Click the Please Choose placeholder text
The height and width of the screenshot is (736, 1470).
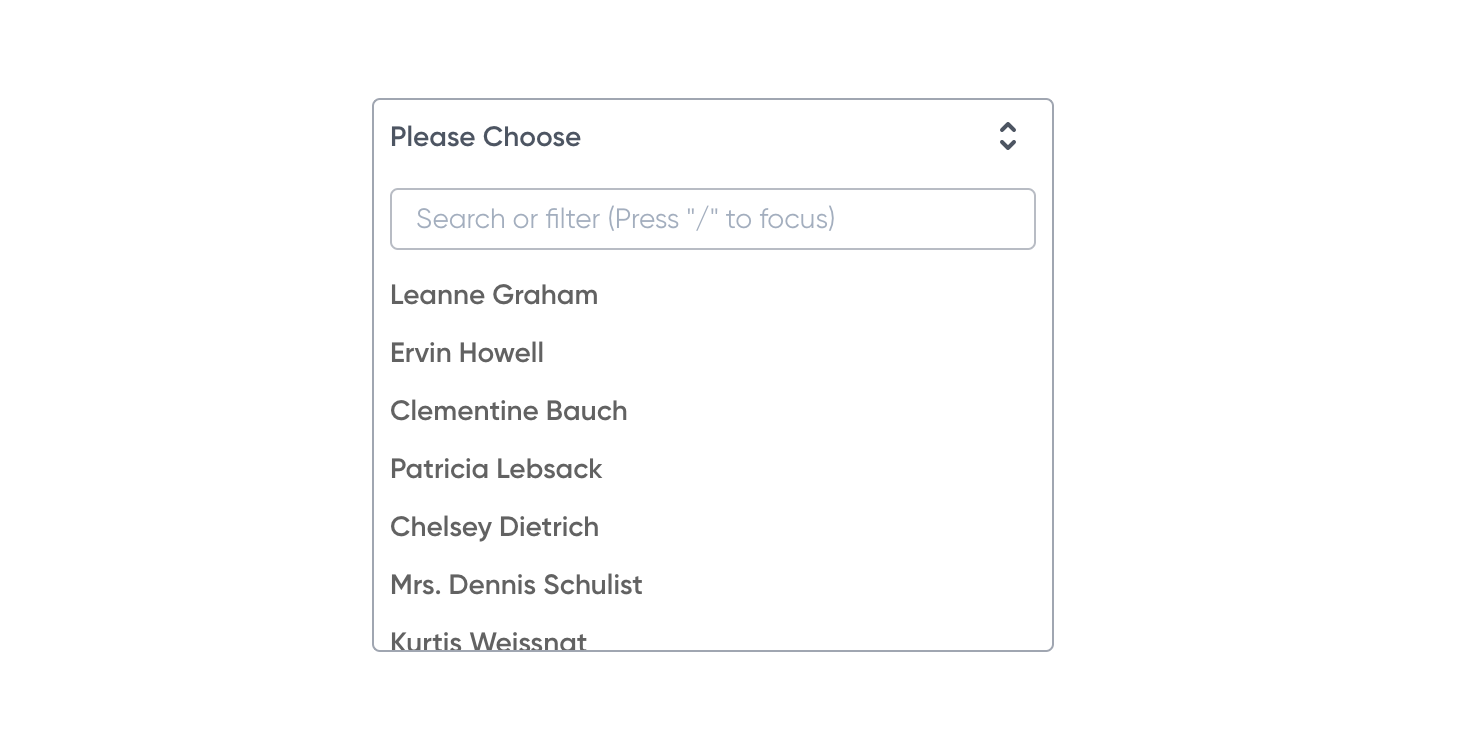click(x=485, y=137)
